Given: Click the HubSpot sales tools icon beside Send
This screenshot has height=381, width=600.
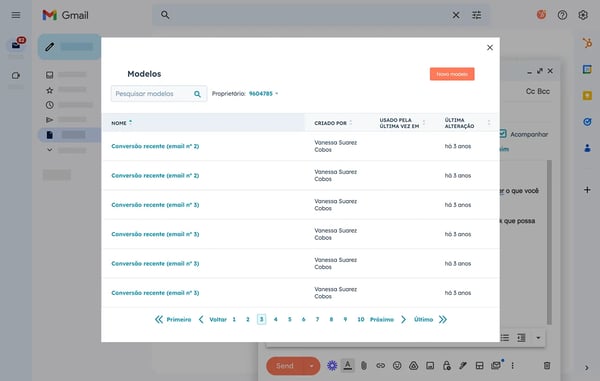Looking at the screenshot, I should coord(332,366).
